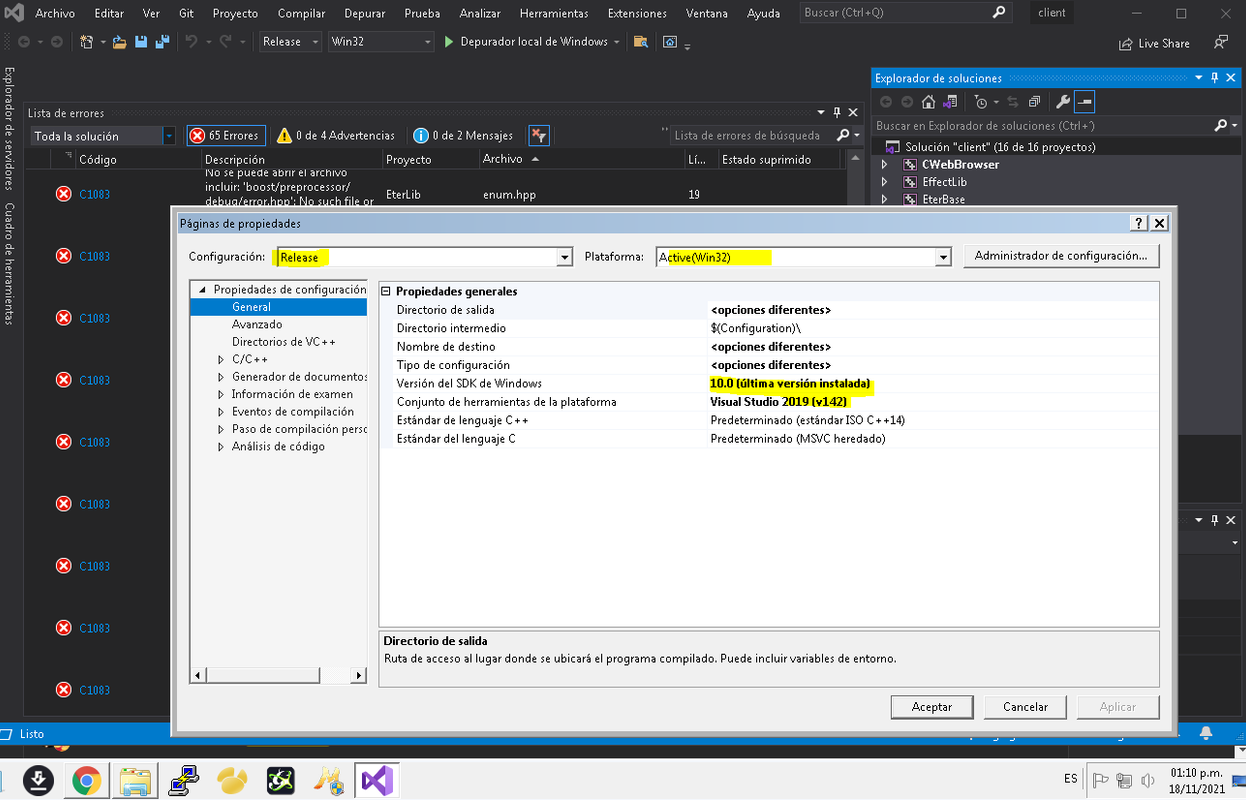This screenshot has width=1246, height=800.
Task: Click the search magnifier in Solution Explorer
Action: [x=1221, y=126]
